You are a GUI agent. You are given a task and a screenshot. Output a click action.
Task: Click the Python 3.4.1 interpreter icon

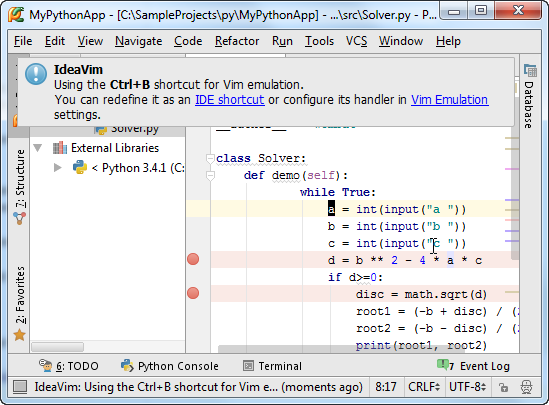(80, 168)
